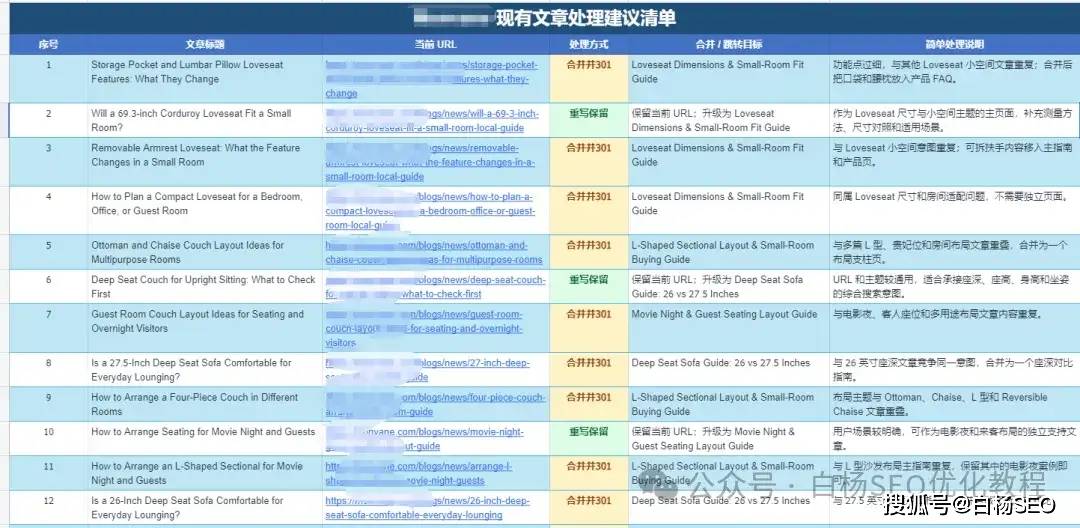Click sequence number 1 in the 序号 column
This screenshot has width=1080, height=528.
[48, 65]
